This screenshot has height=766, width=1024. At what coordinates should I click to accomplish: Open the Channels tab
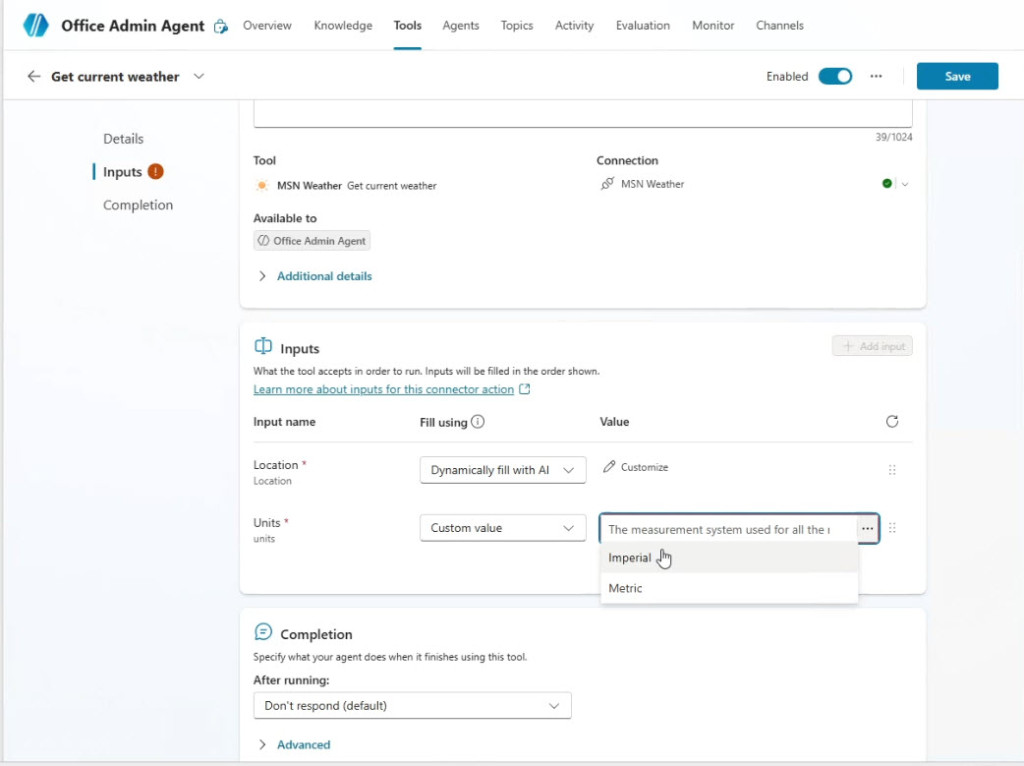780,25
